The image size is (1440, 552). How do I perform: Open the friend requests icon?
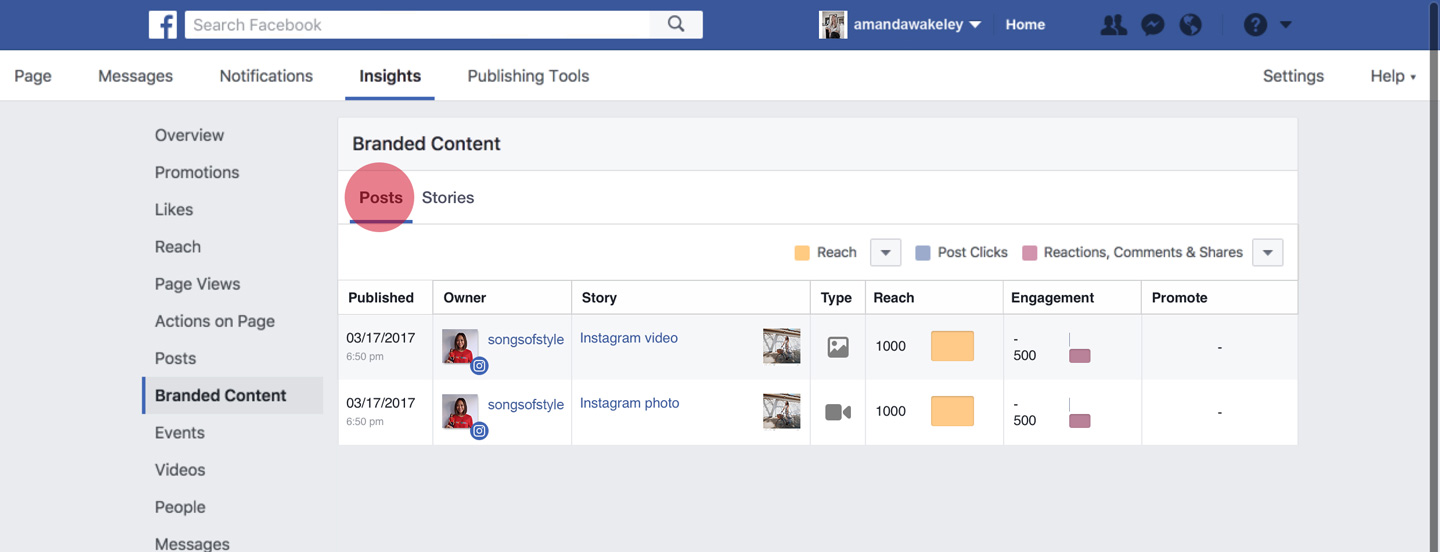pos(1113,25)
